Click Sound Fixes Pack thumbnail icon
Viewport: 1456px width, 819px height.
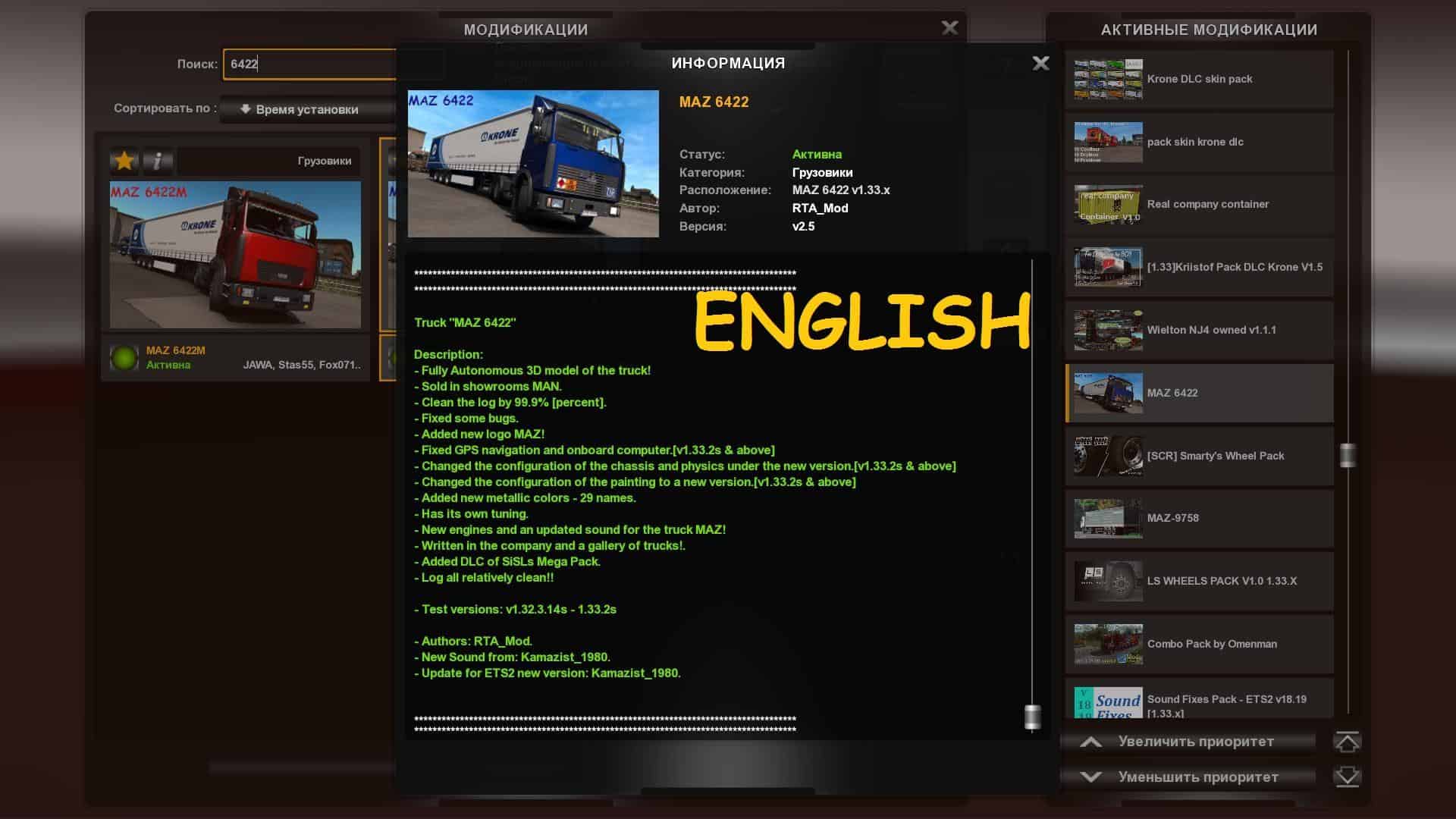(1108, 702)
